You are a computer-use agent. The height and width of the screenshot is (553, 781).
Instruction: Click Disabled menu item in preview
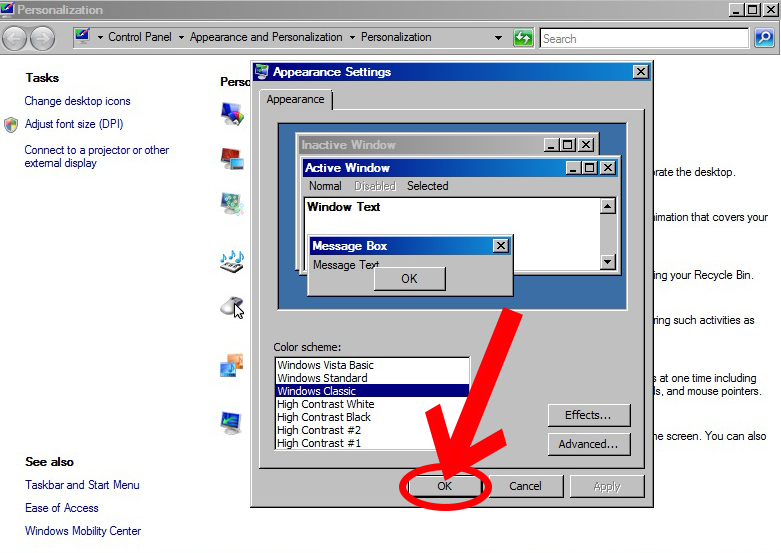[375, 186]
